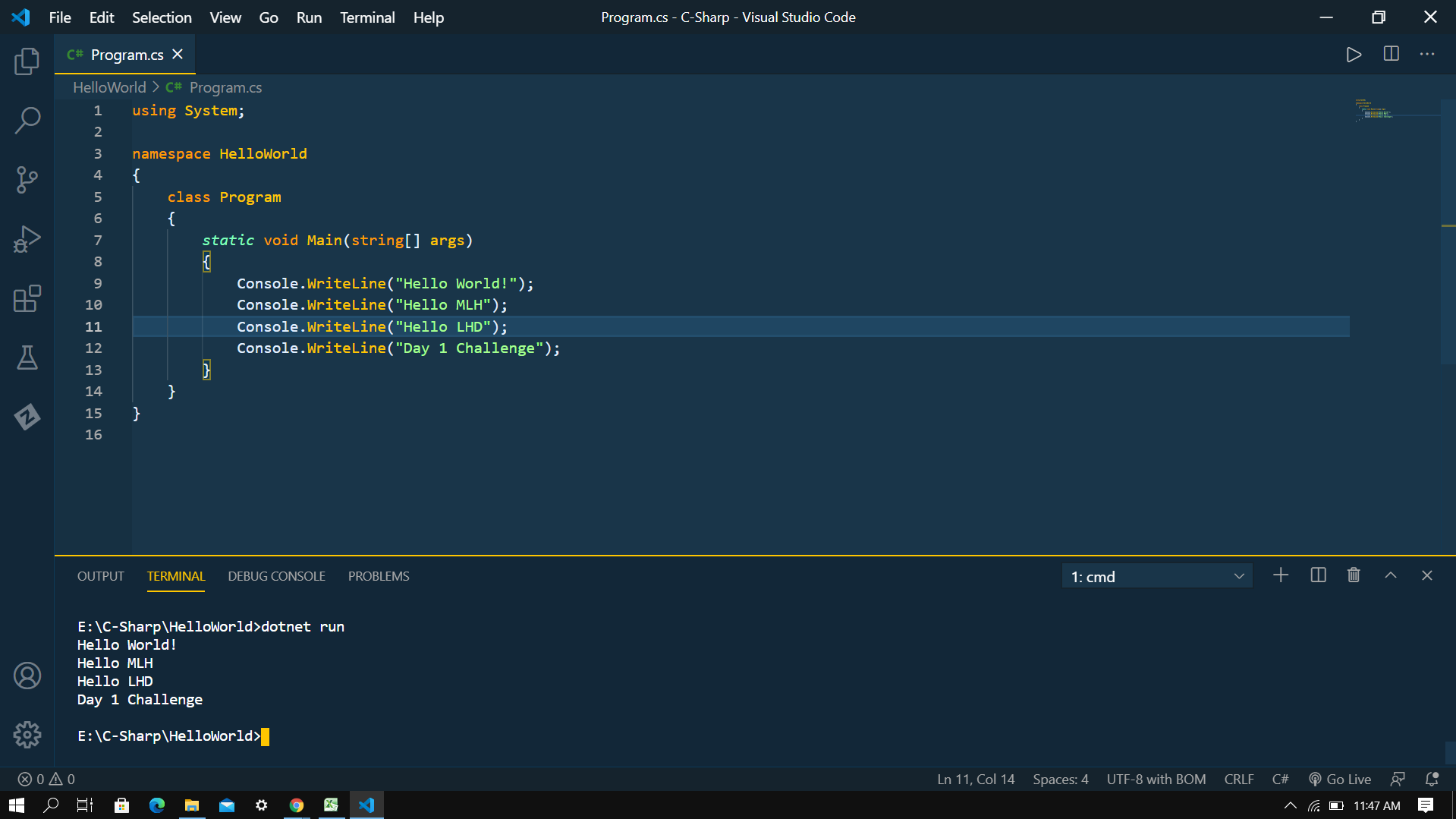This screenshot has width=1456, height=819.
Task: Switch to the DEBUG CONSOLE panel tab
Action: pos(277,576)
